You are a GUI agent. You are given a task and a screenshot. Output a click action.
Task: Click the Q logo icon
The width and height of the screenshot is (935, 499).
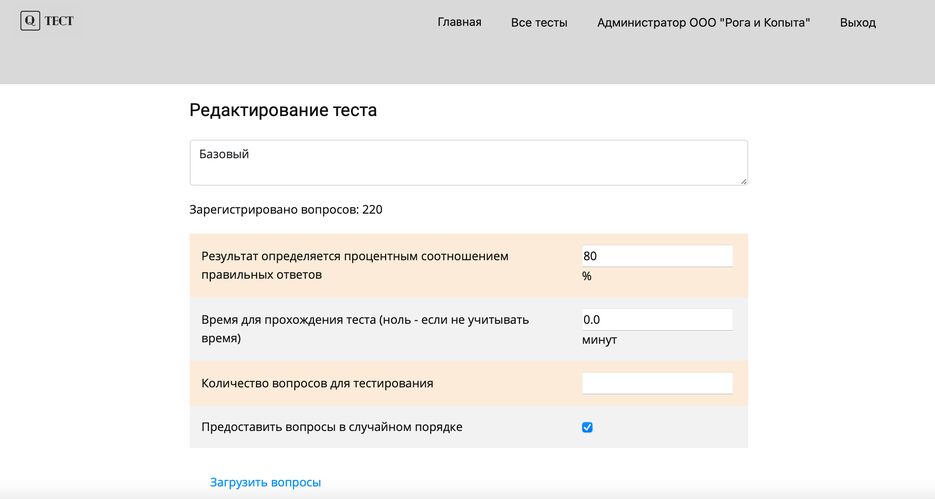click(30, 21)
